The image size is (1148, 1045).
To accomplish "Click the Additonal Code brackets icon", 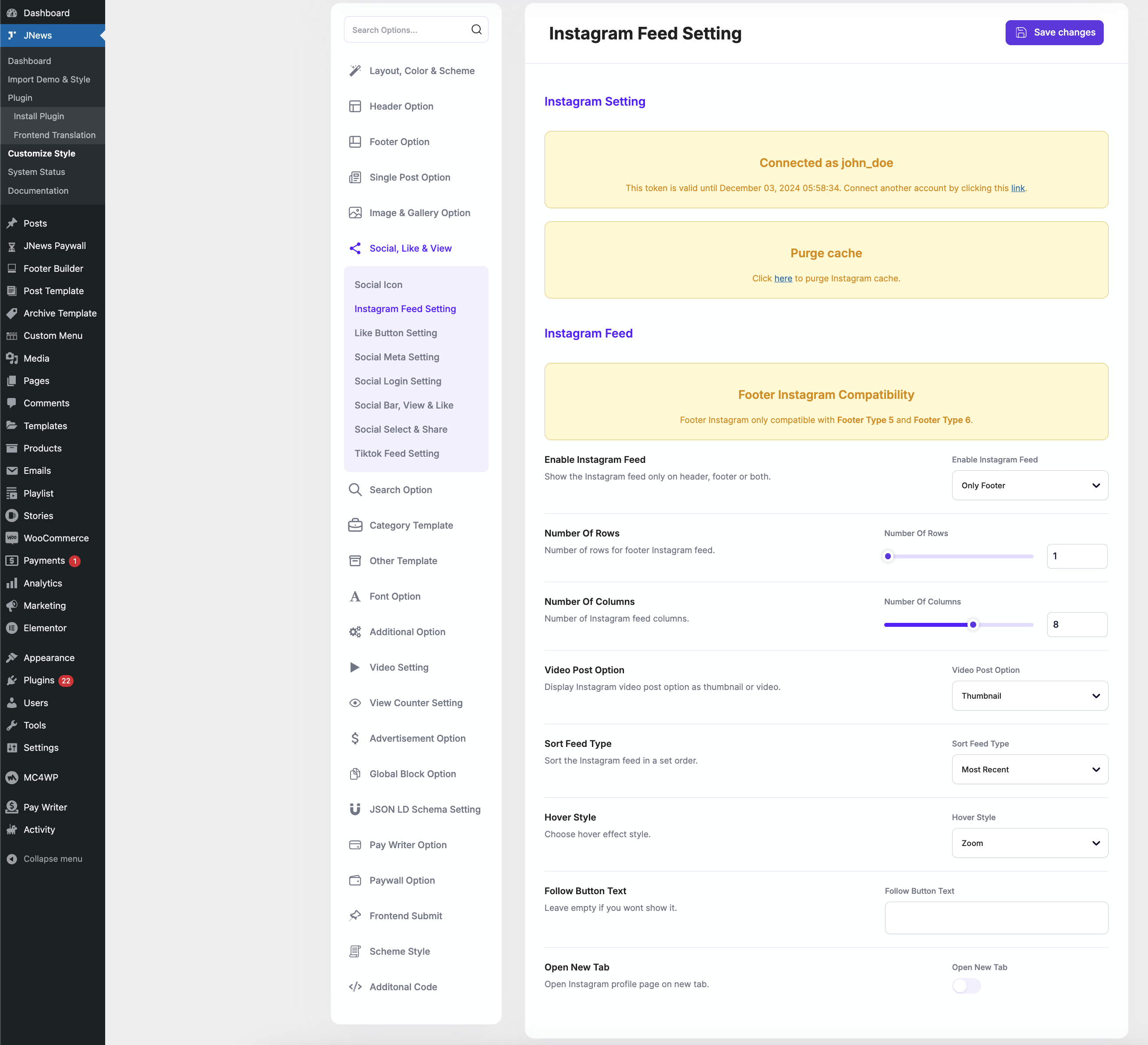I will click(x=355, y=987).
